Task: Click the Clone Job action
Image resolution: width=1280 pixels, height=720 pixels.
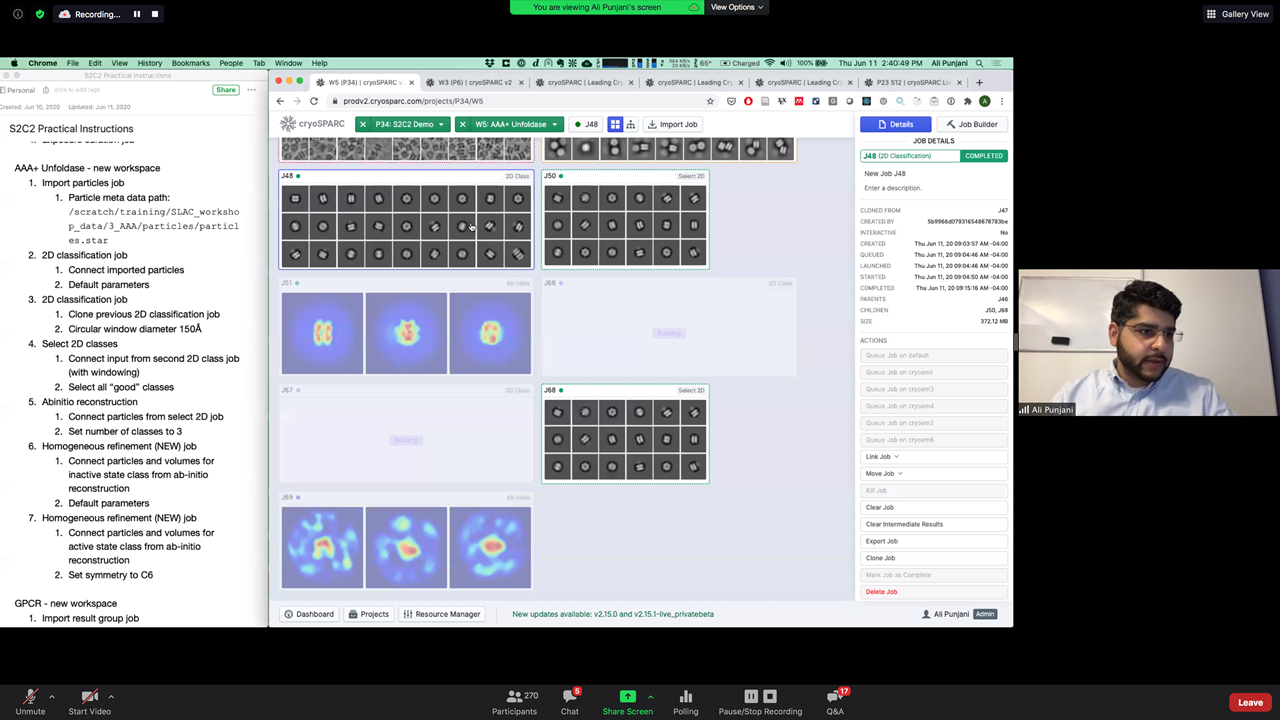Action: click(881, 558)
